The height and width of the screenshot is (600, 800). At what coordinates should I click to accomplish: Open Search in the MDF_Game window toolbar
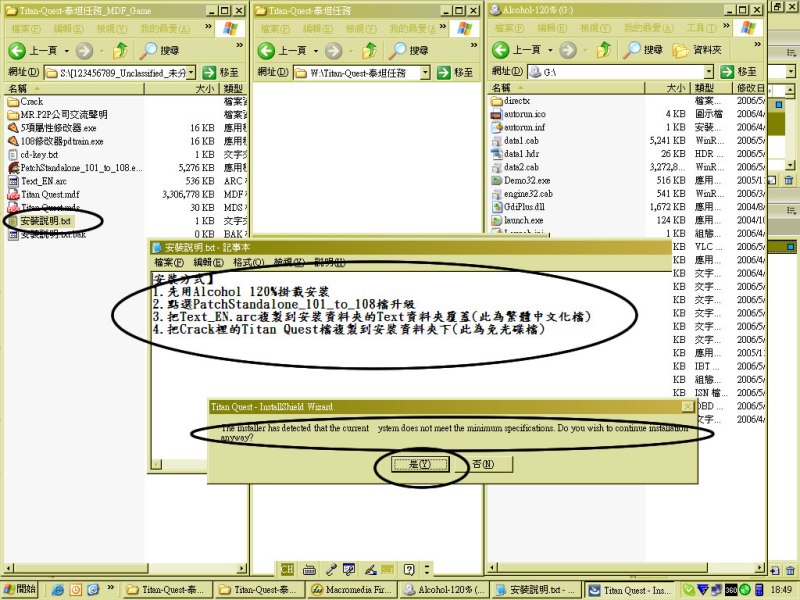(x=159, y=50)
